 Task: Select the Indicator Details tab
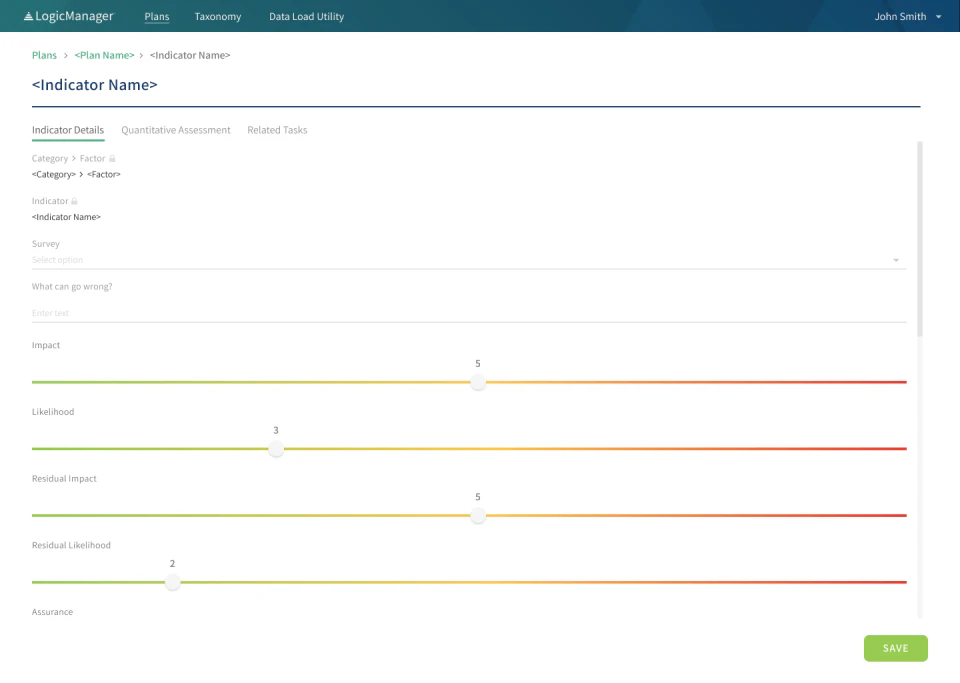(x=67, y=130)
